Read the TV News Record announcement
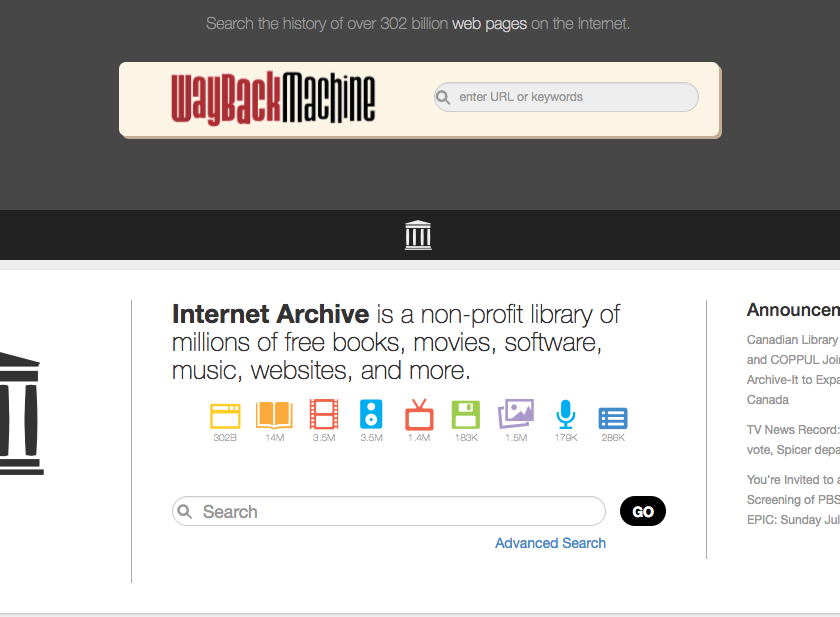Viewport: 840px width, 617px height. click(x=793, y=440)
